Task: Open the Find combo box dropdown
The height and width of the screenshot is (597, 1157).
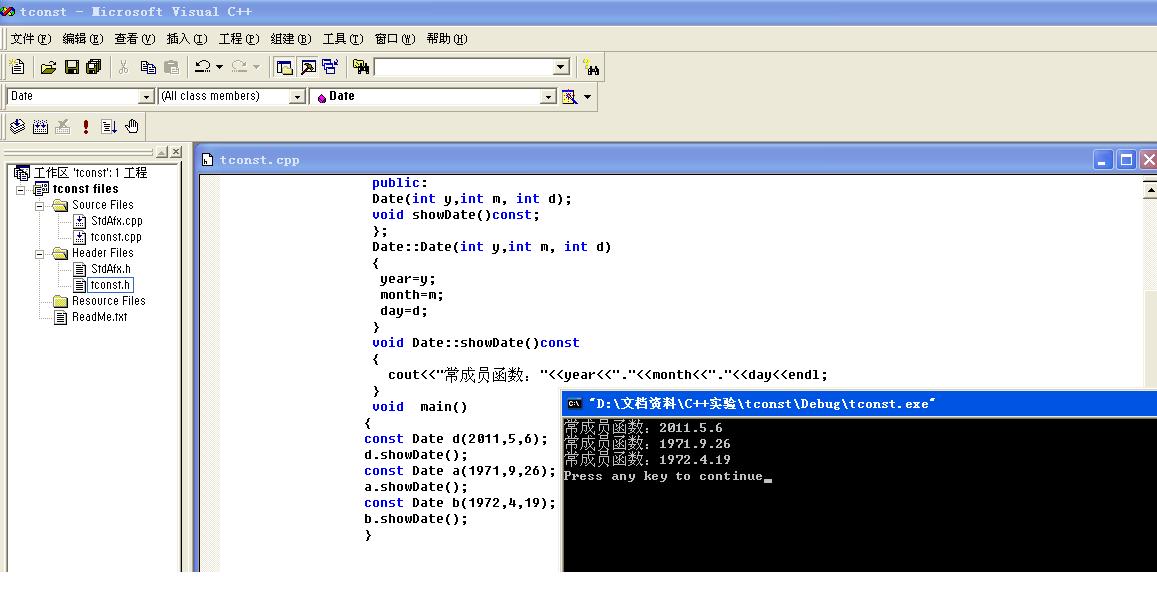Action: (562, 67)
